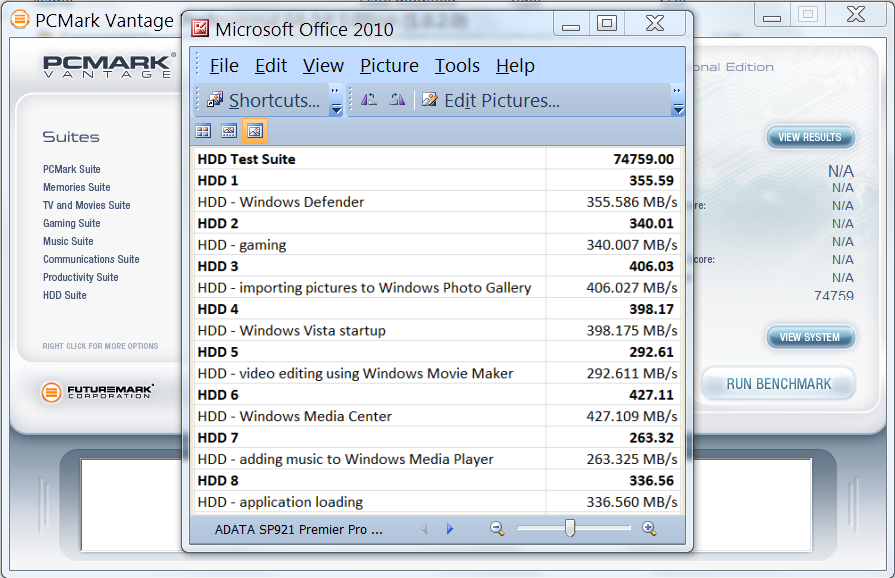The height and width of the screenshot is (578, 895).
Task: Open the Picture menu
Action: pos(389,66)
